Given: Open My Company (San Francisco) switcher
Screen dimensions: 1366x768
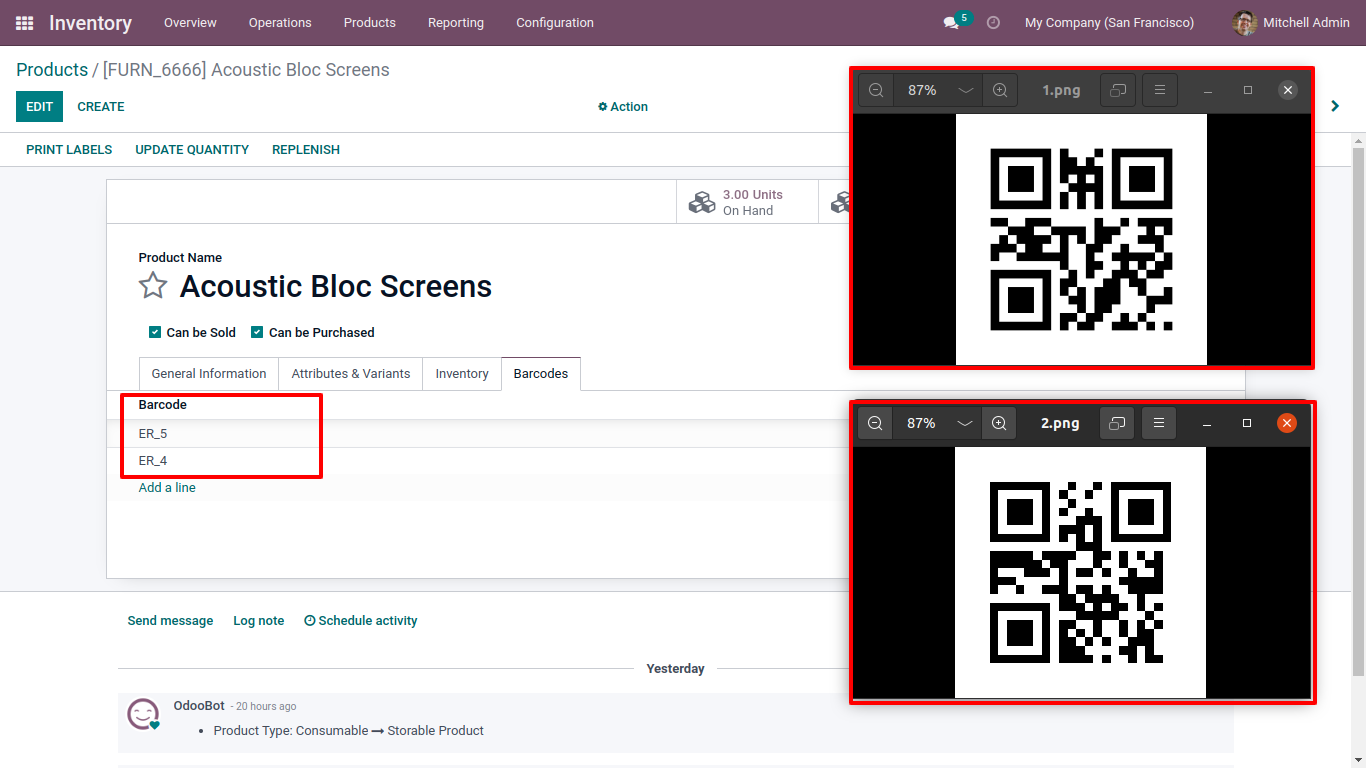Looking at the screenshot, I should (x=1109, y=22).
